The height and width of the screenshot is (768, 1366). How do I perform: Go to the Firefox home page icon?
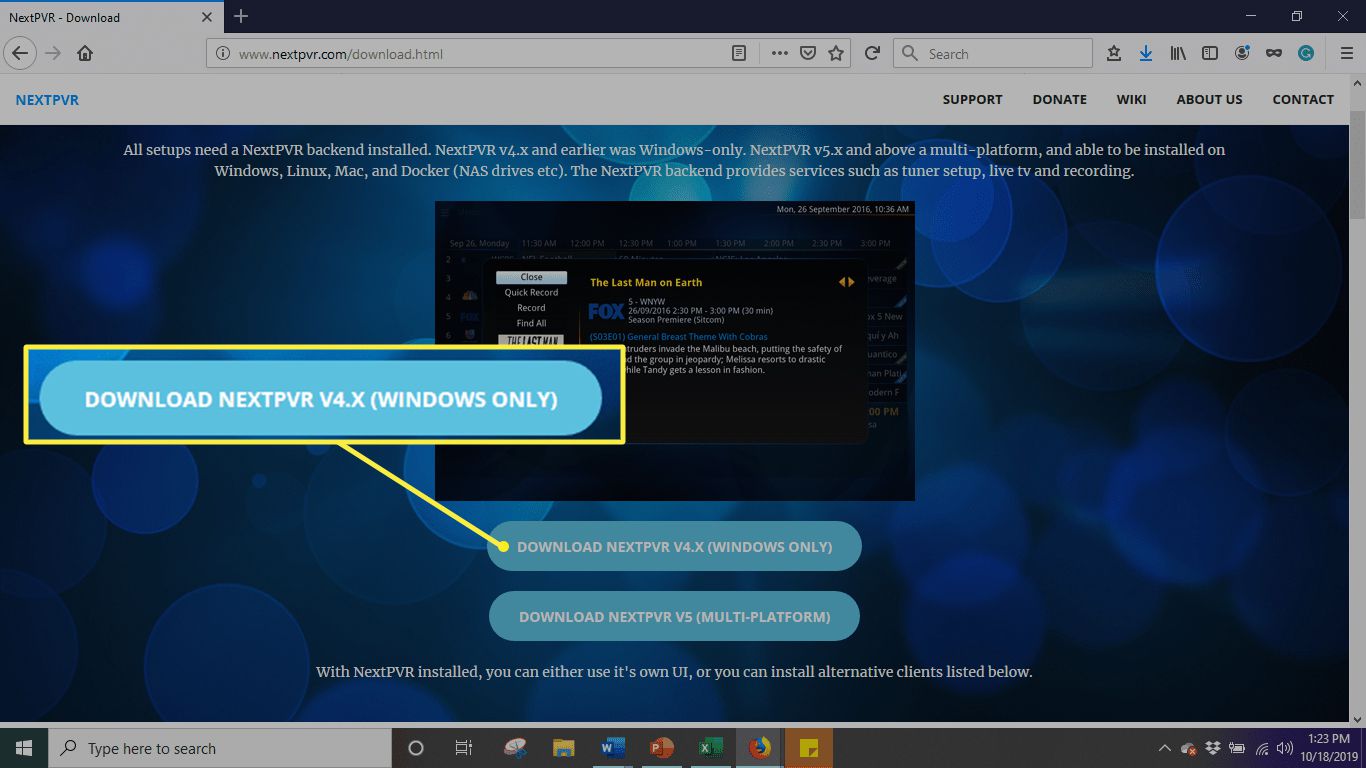click(85, 54)
